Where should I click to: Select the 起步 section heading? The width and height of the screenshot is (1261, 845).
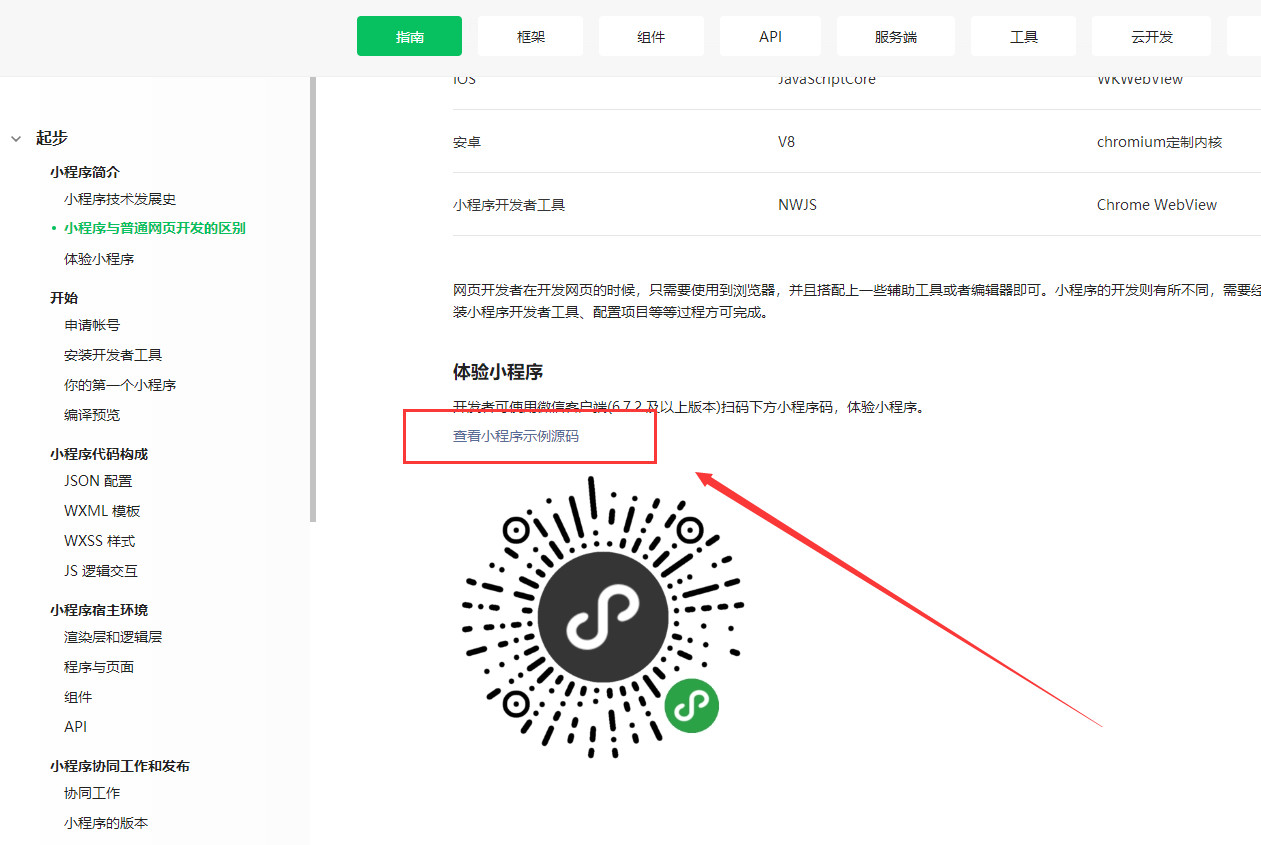(x=52, y=138)
